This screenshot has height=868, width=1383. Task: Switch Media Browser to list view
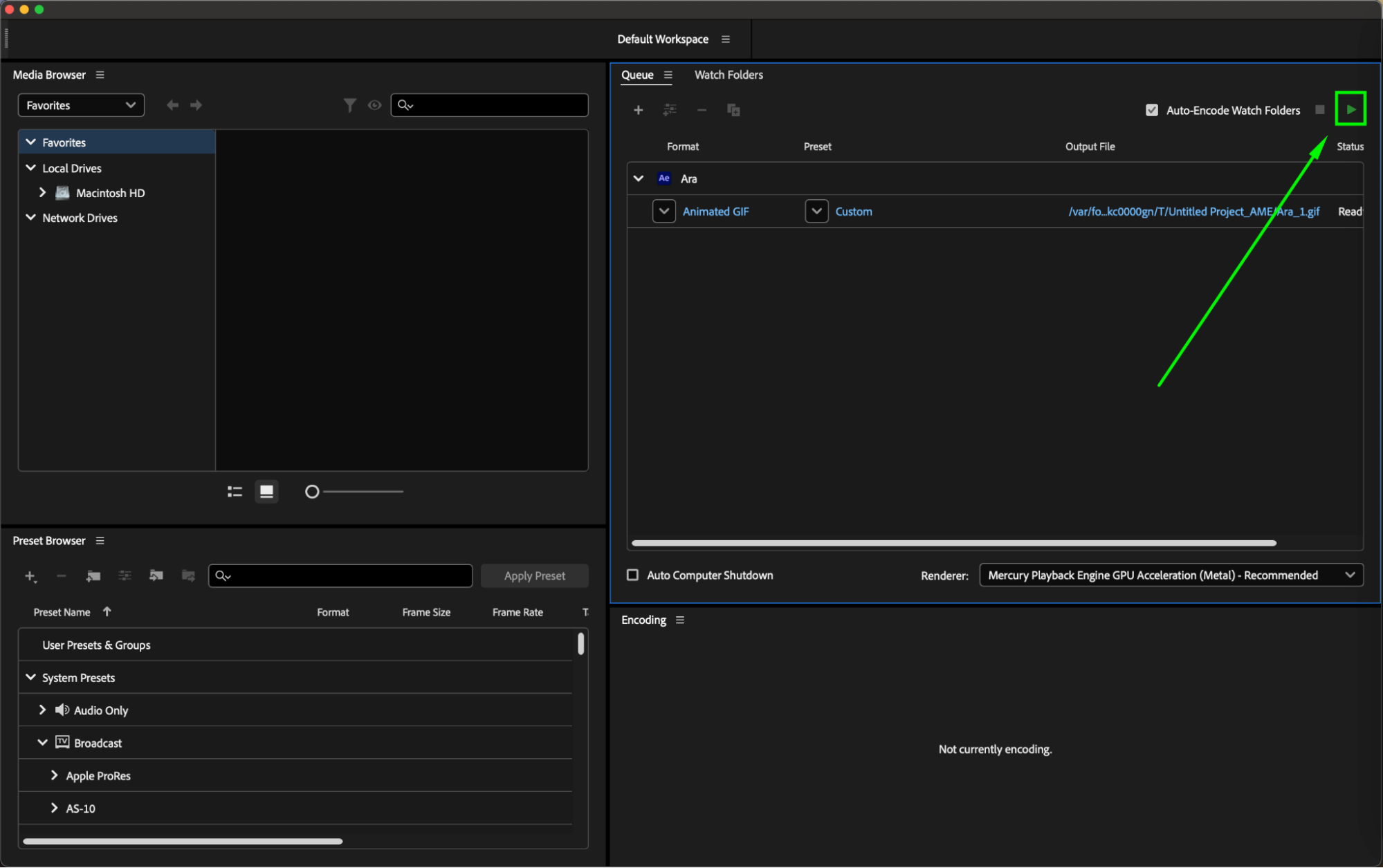(x=235, y=492)
